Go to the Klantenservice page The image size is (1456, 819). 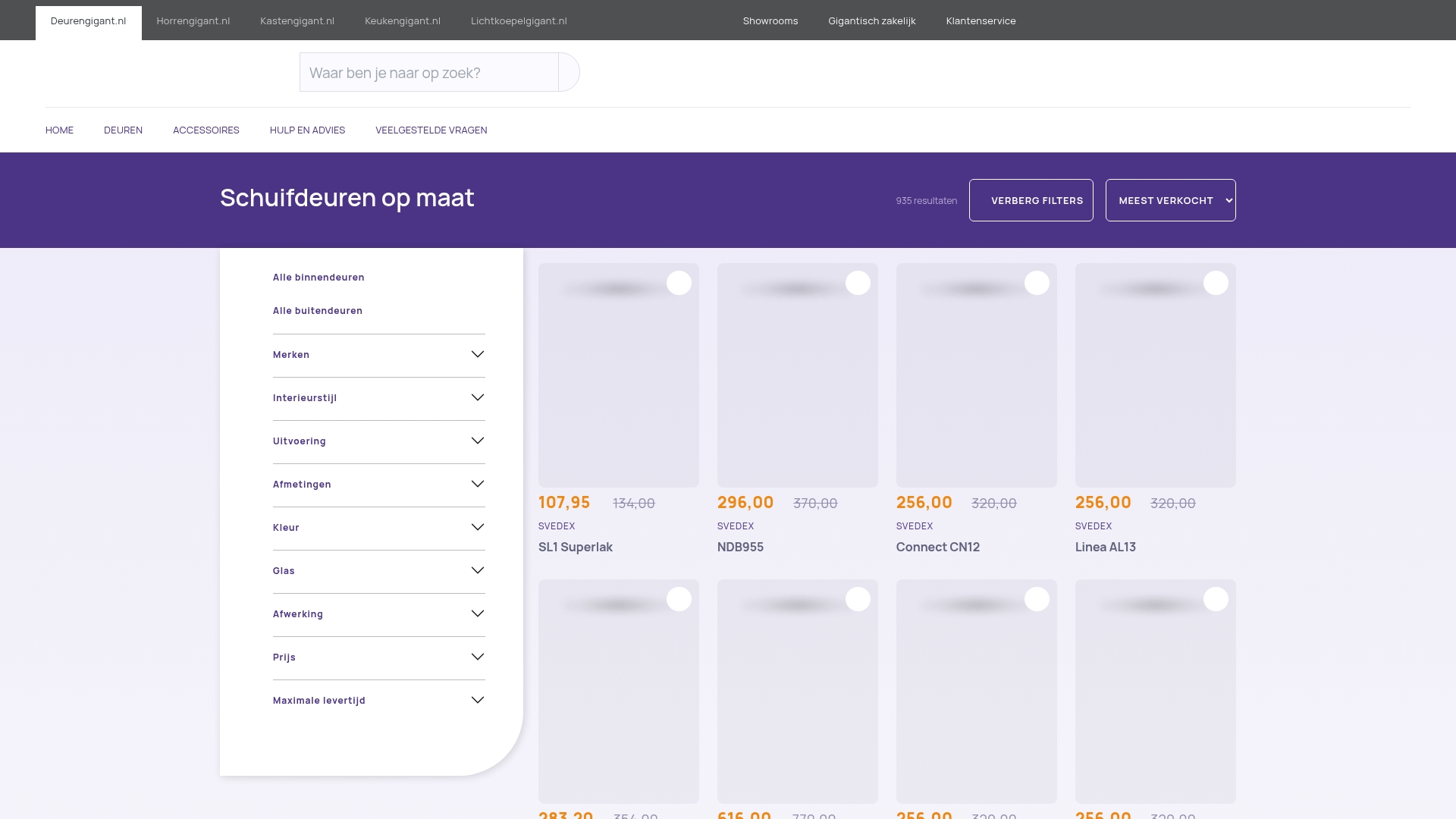(x=981, y=21)
